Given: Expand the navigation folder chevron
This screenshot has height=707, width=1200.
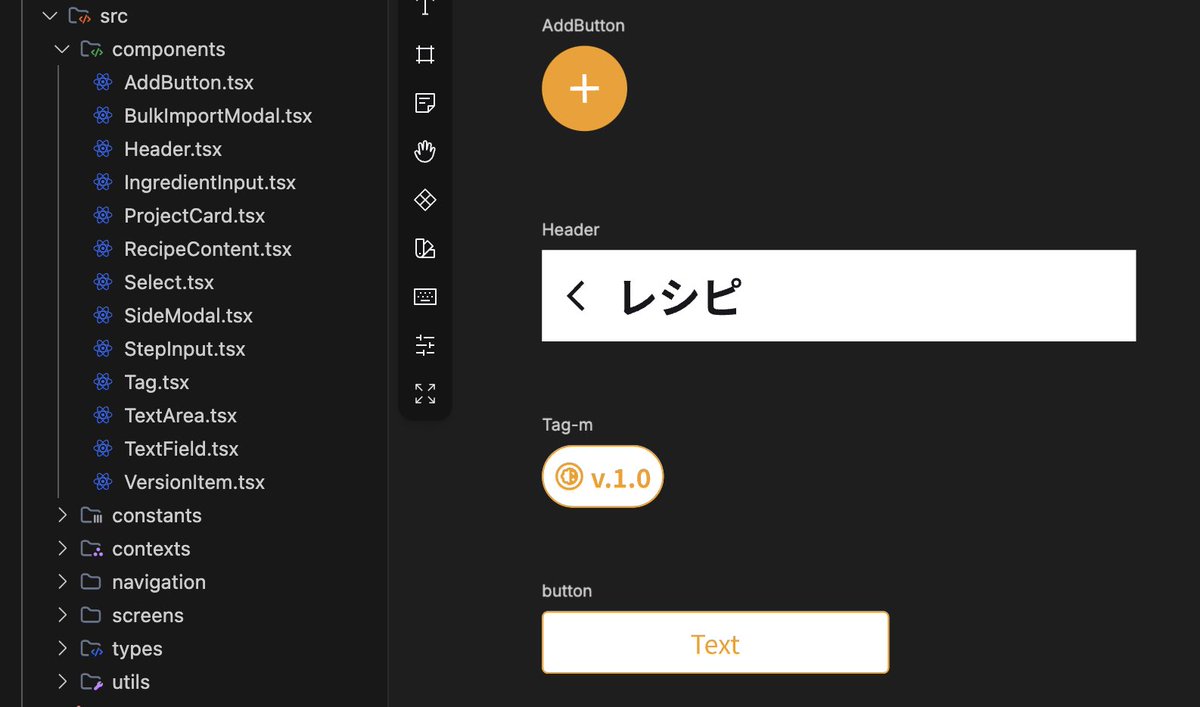Looking at the screenshot, I should coord(62,582).
